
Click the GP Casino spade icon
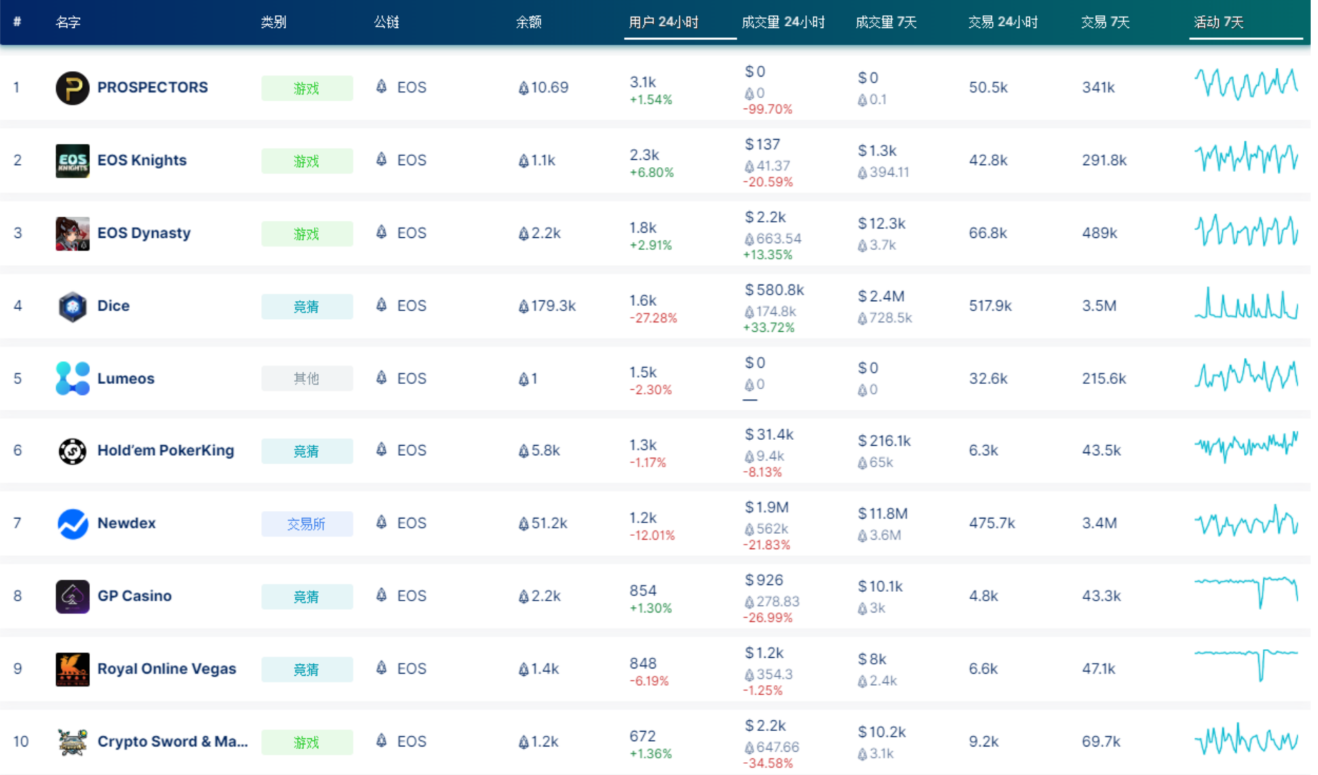tap(72, 596)
